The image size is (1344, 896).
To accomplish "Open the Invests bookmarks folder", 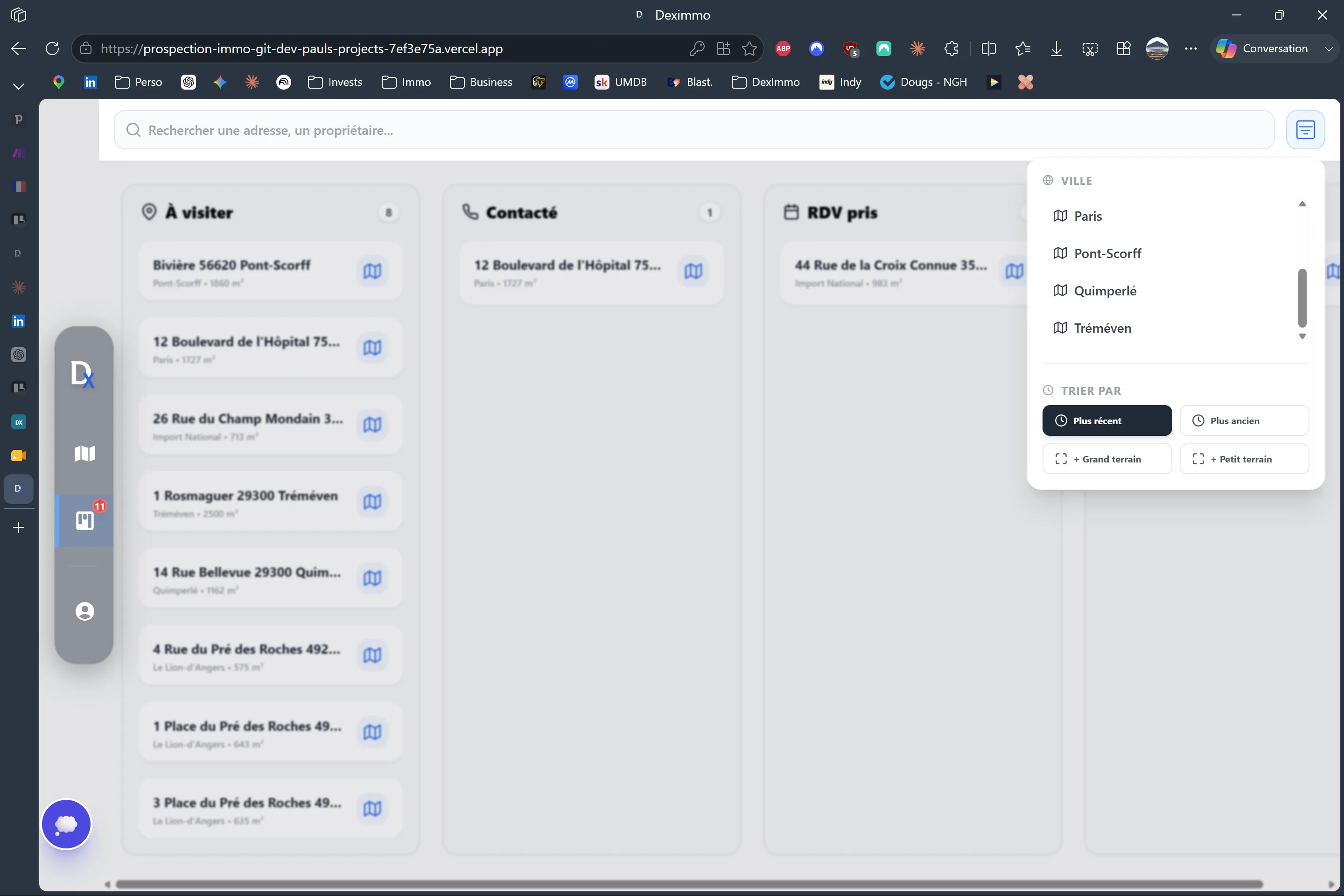I will (335, 82).
